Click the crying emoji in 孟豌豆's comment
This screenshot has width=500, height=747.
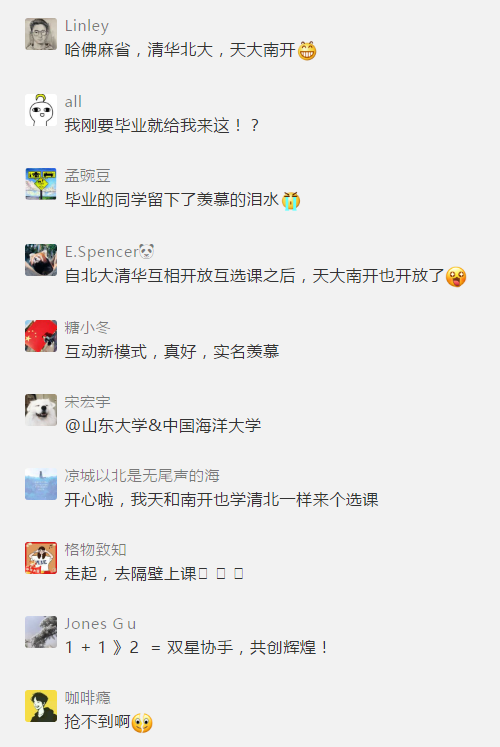(291, 201)
